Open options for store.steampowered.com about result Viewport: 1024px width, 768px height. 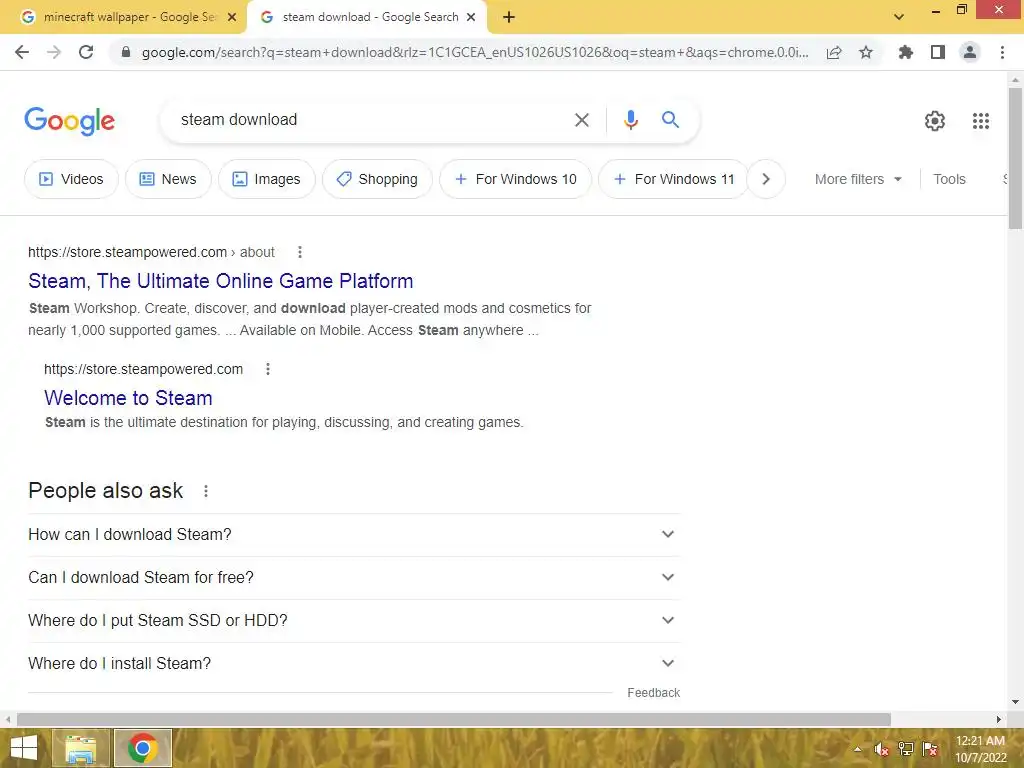coord(300,252)
